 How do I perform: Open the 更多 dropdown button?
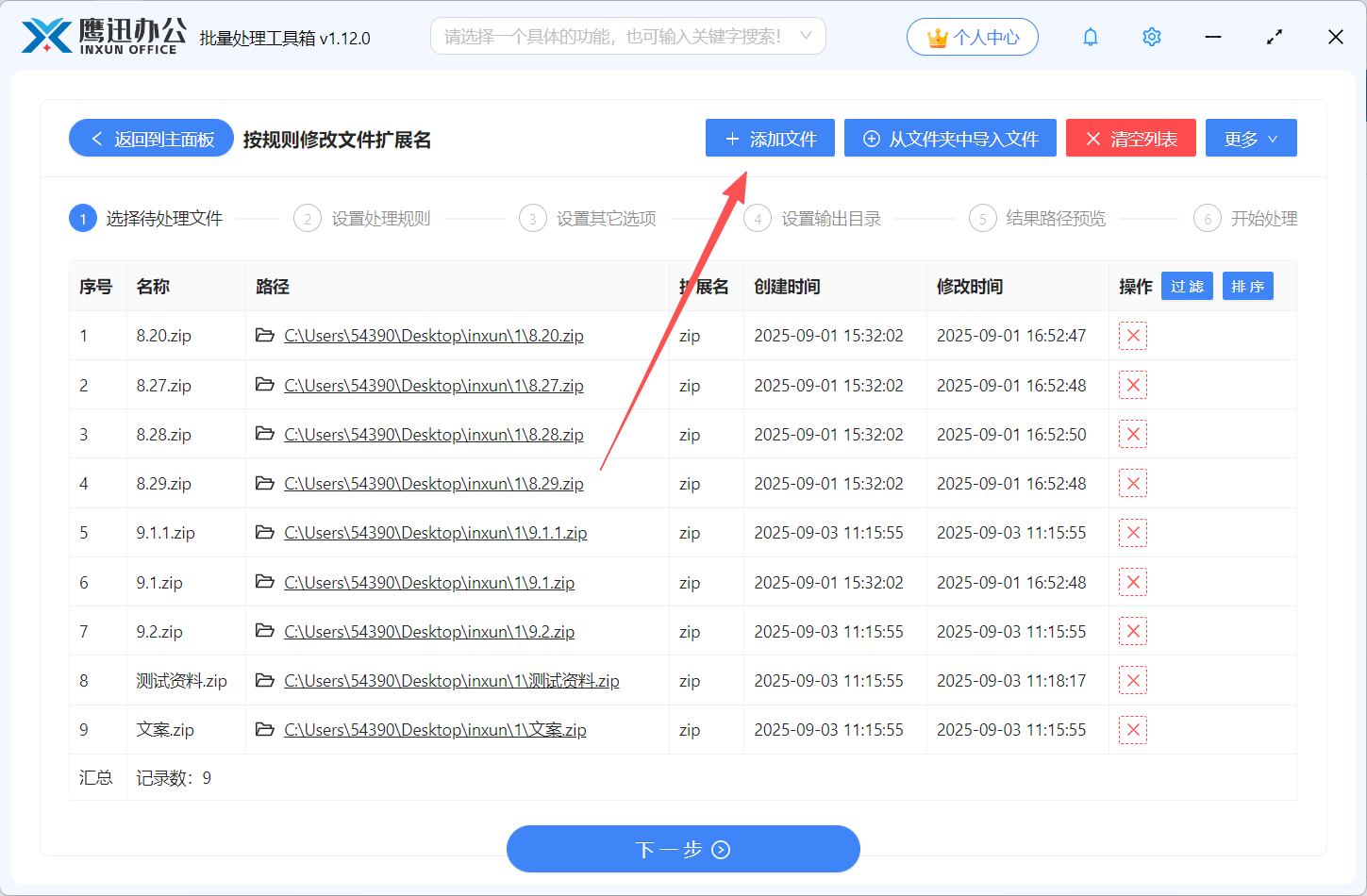1251,139
